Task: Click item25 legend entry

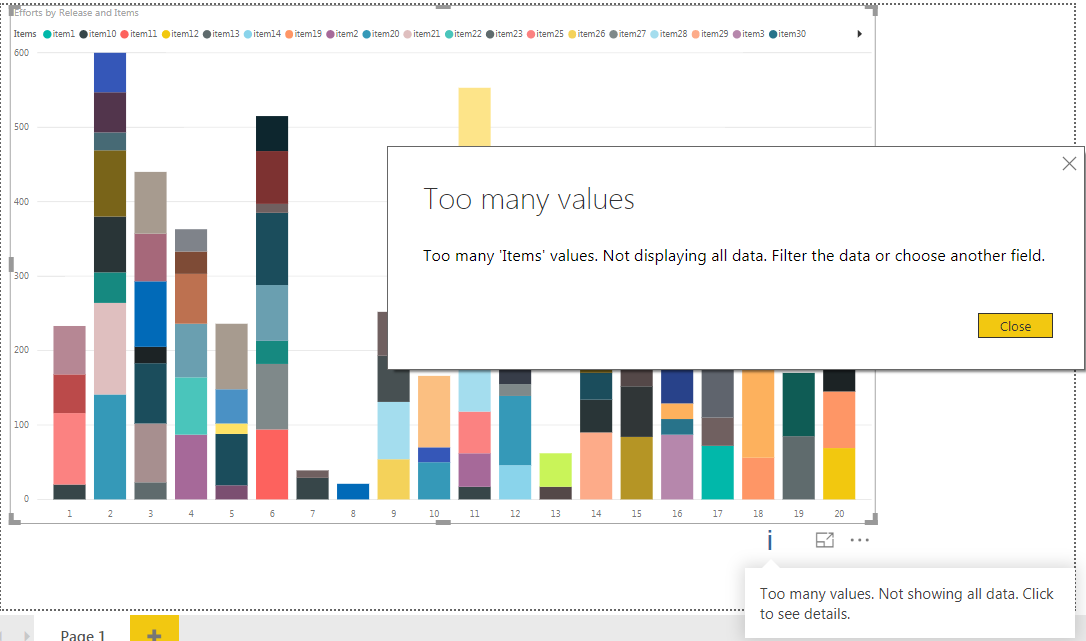Action: [545, 34]
